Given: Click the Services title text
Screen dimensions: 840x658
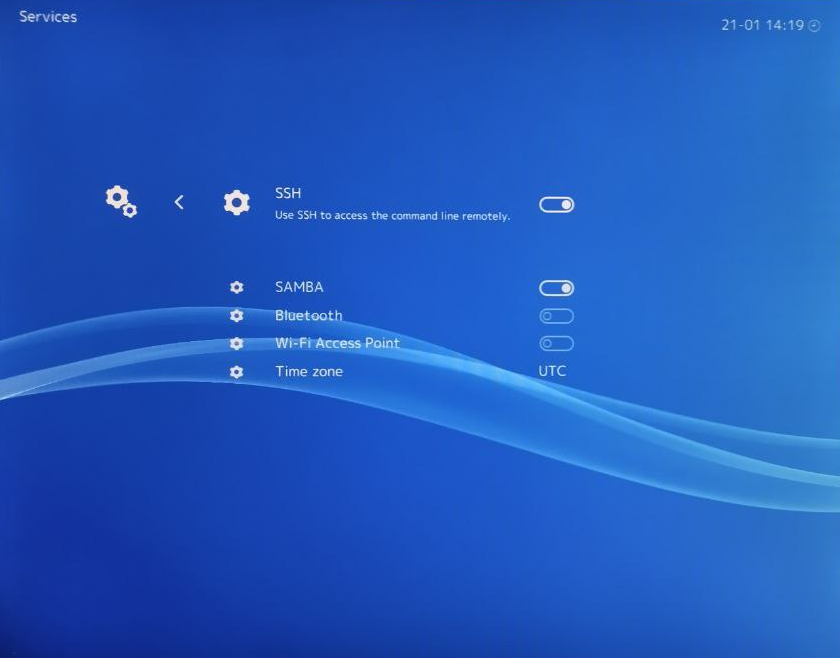Looking at the screenshot, I should pyautogui.click(x=48, y=17).
